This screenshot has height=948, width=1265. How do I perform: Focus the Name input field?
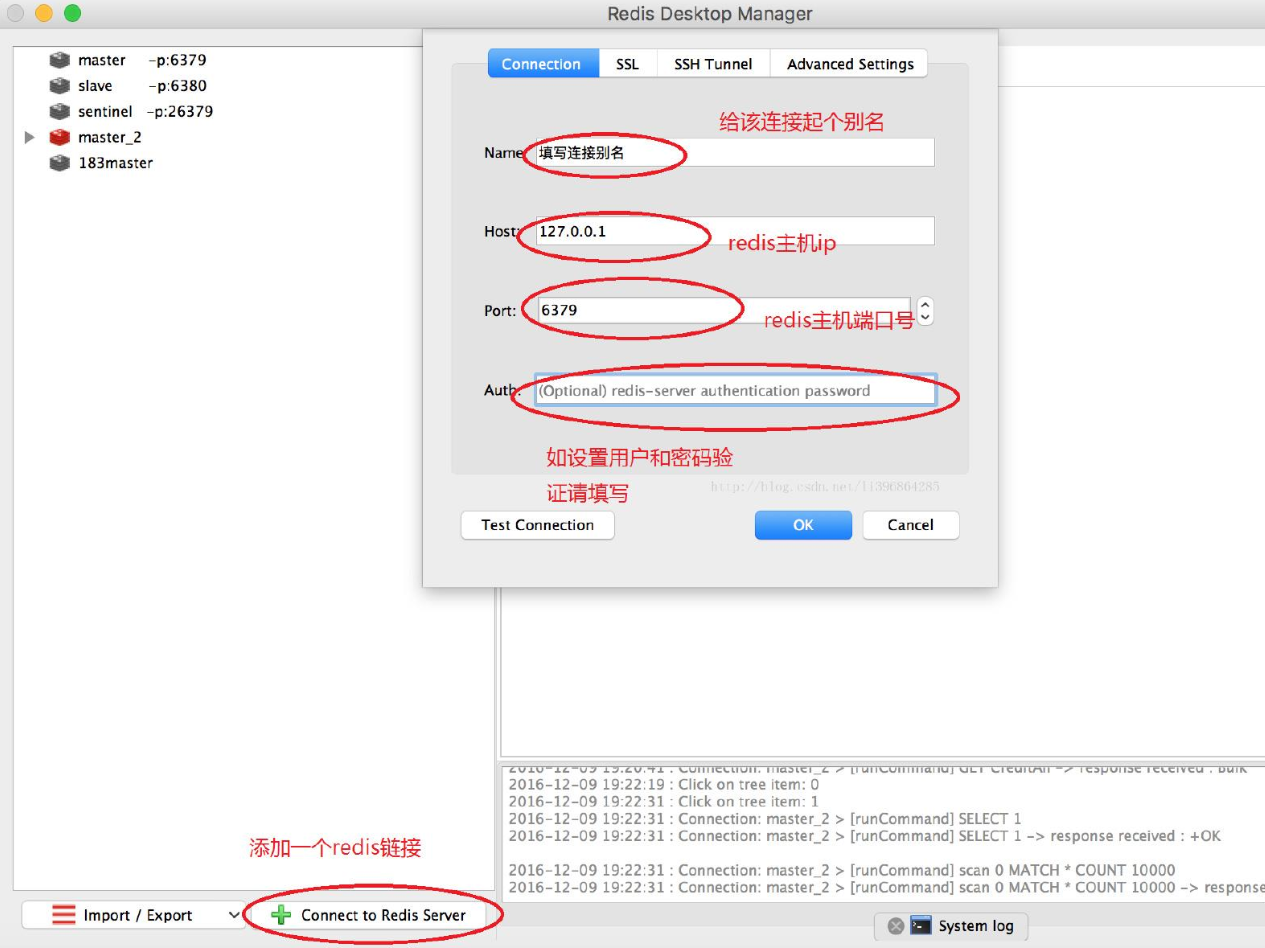tap(735, 152)
